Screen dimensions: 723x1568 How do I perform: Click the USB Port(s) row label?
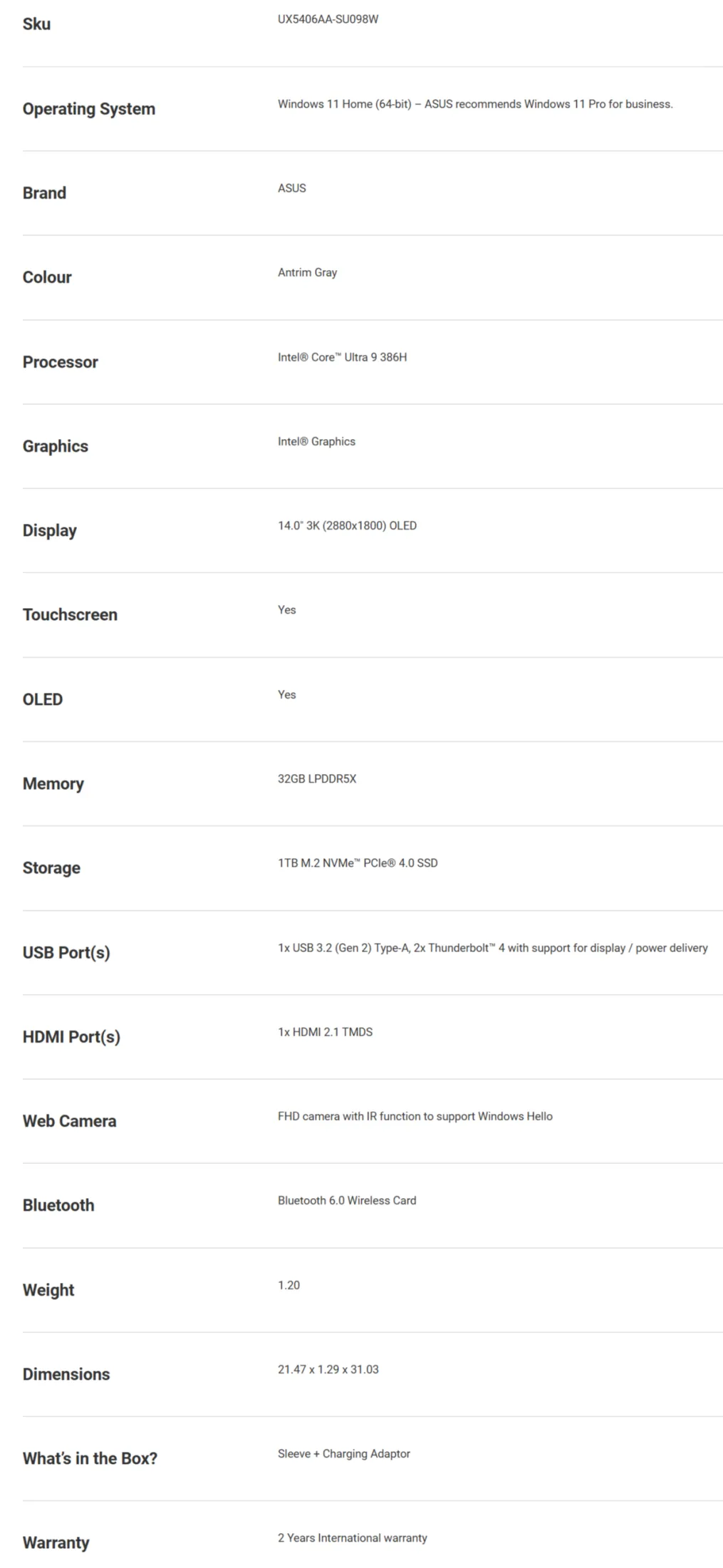(x=66, y=952)
